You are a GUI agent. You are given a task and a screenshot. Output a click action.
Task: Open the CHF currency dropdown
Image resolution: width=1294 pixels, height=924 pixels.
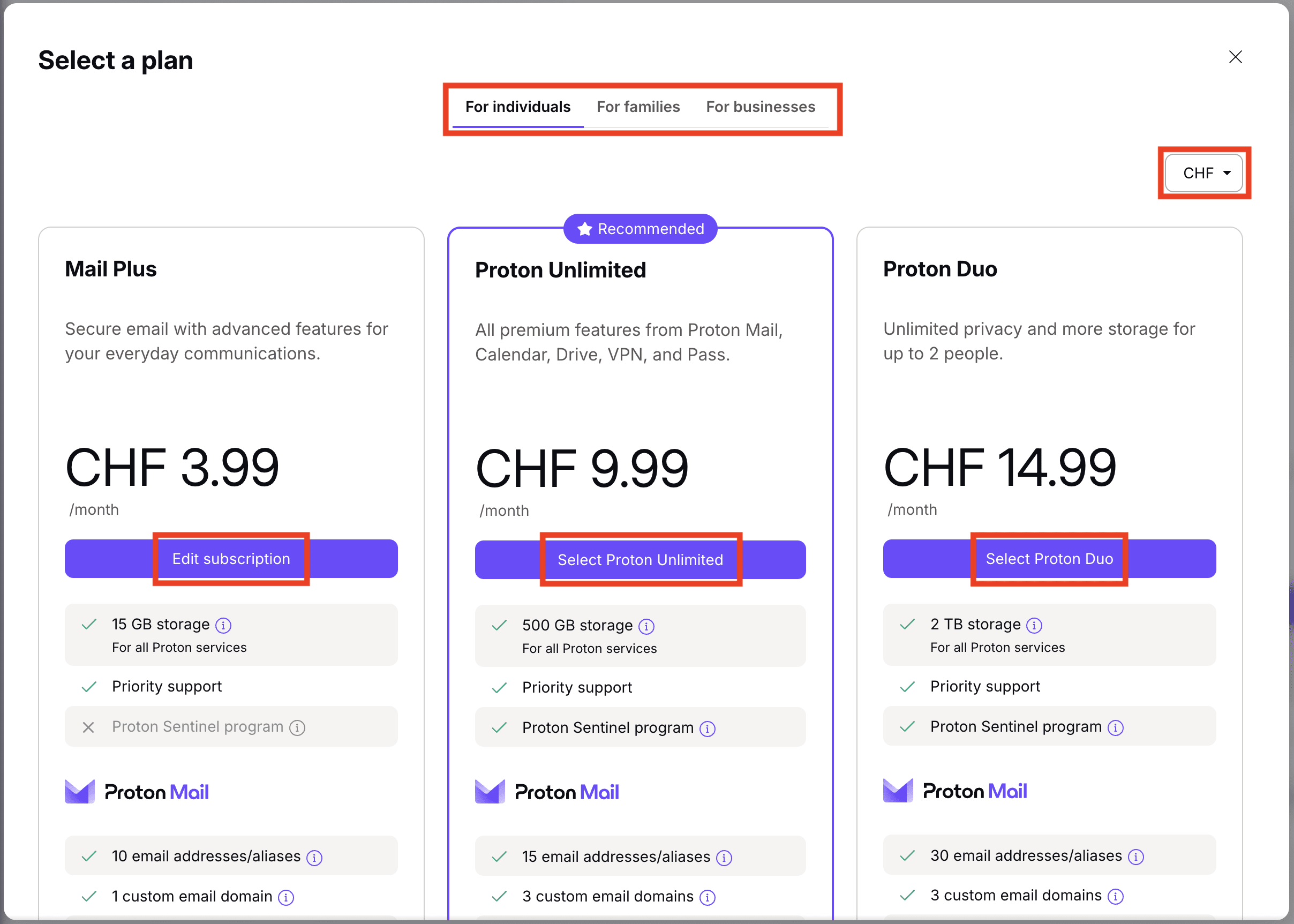(x=1204, y=173)
